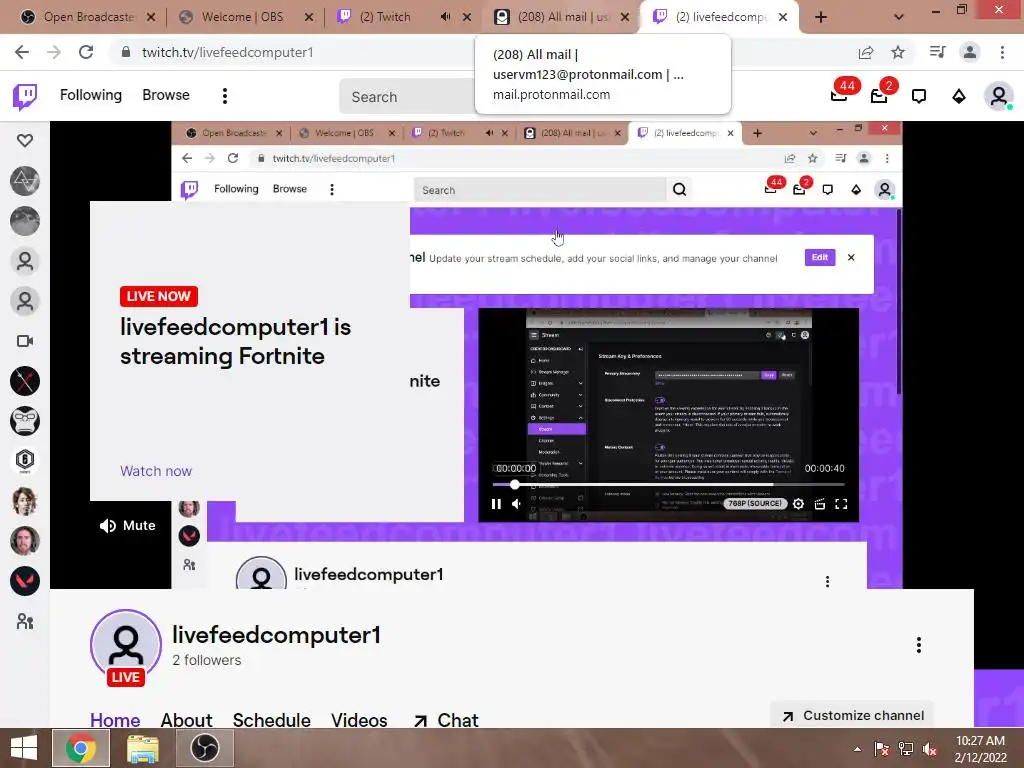The height and width of the screenshot is (768, 1024).
Task: Expand the Chrome tab search chevron
Action: [899, 18]
